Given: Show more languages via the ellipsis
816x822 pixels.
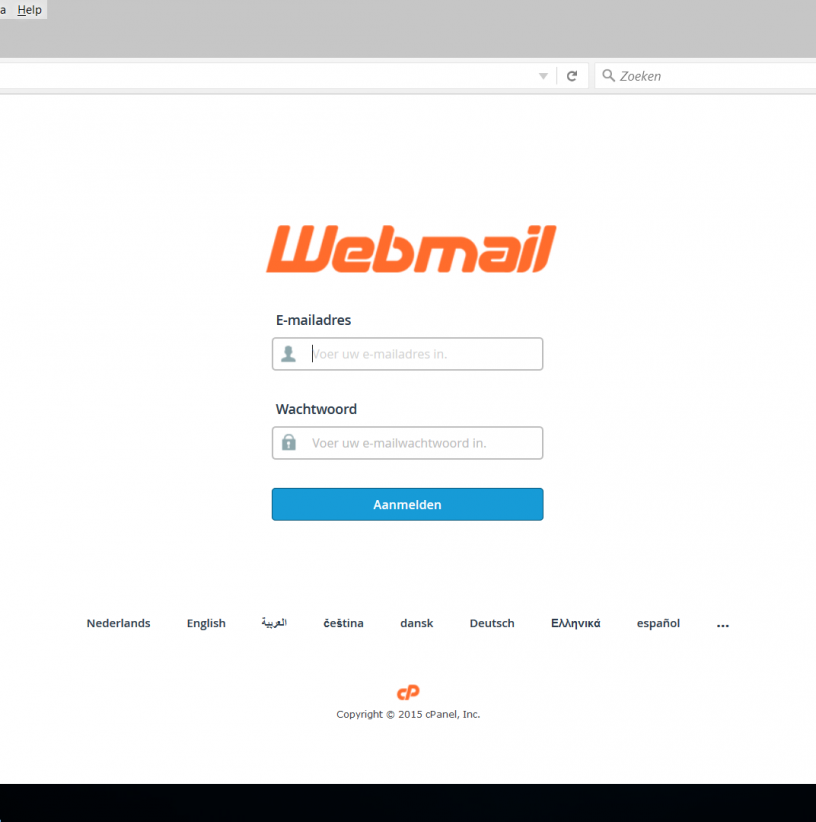Looking at the screenshot, I should pos(723,624).
